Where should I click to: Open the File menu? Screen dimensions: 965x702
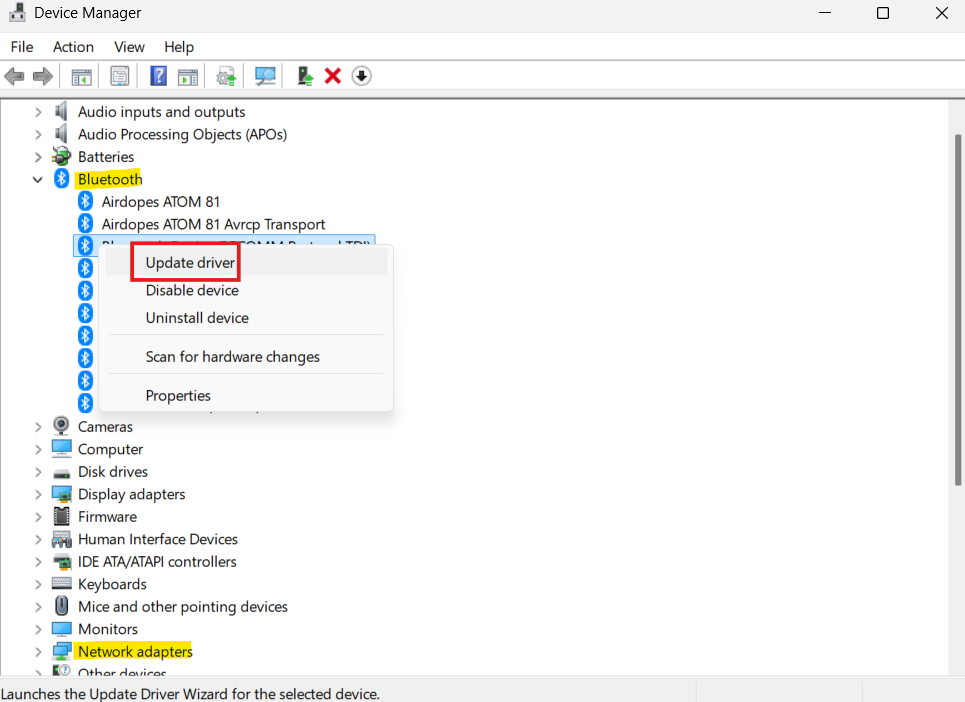point(22,47)
